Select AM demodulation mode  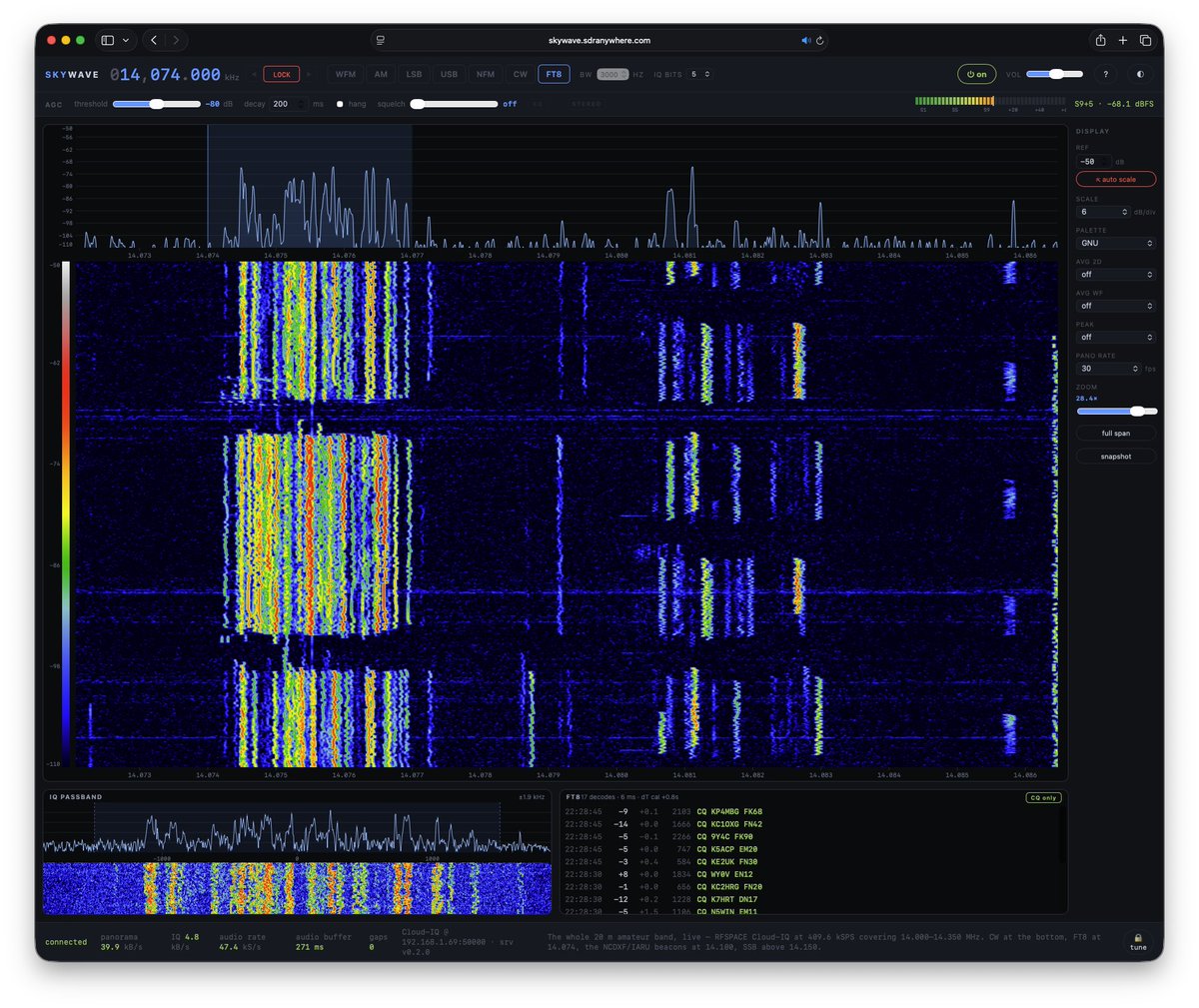click(381, 74)
